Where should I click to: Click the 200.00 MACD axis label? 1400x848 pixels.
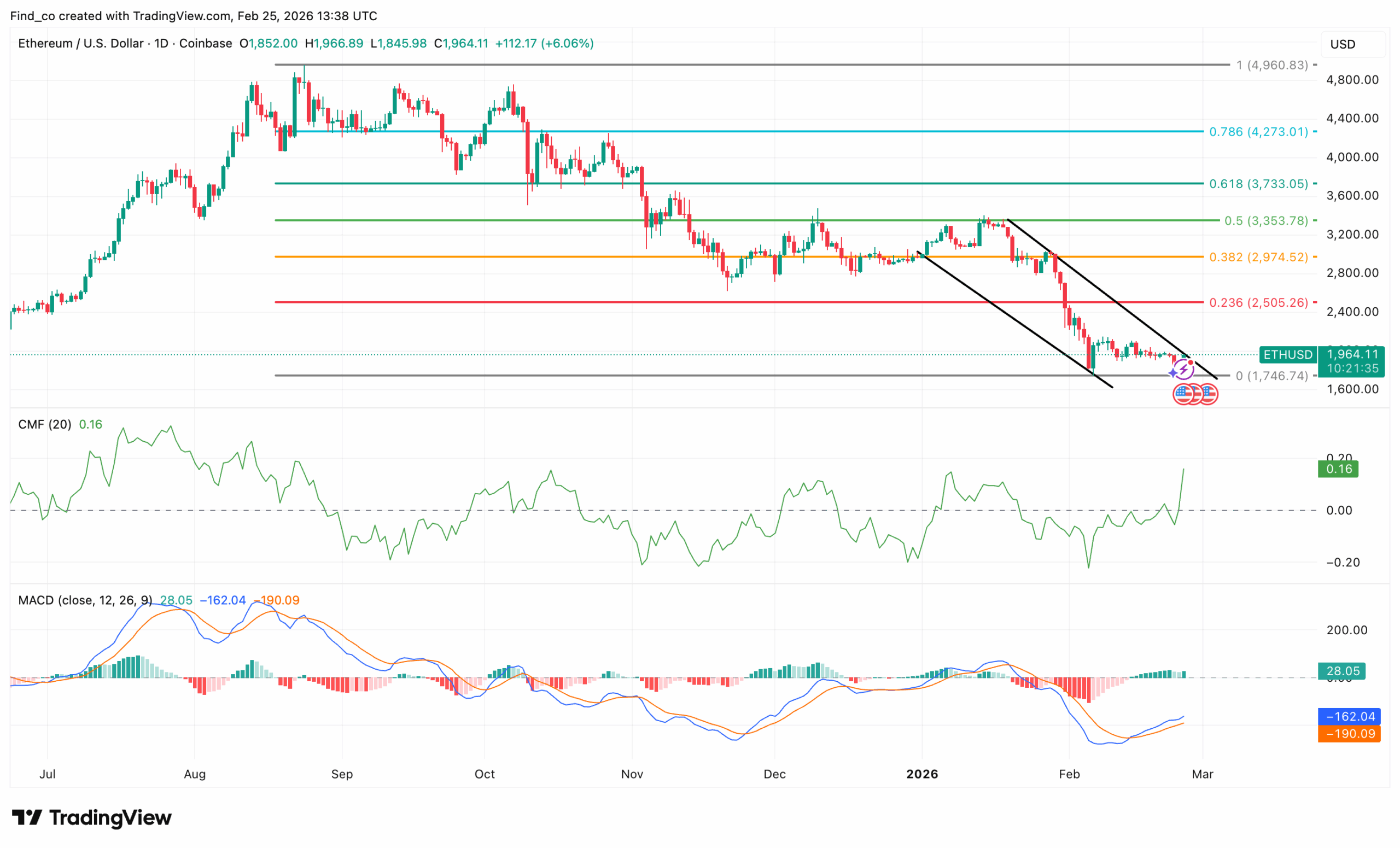(1346, 630)
